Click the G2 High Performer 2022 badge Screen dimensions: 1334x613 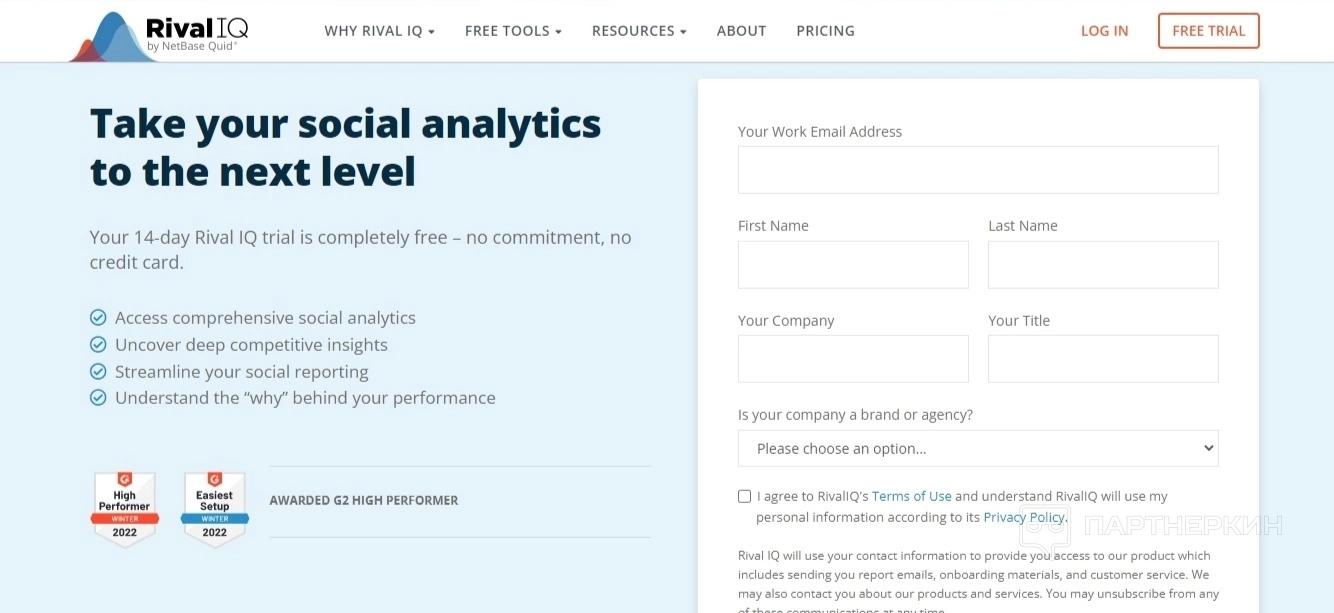pos(124,509)
